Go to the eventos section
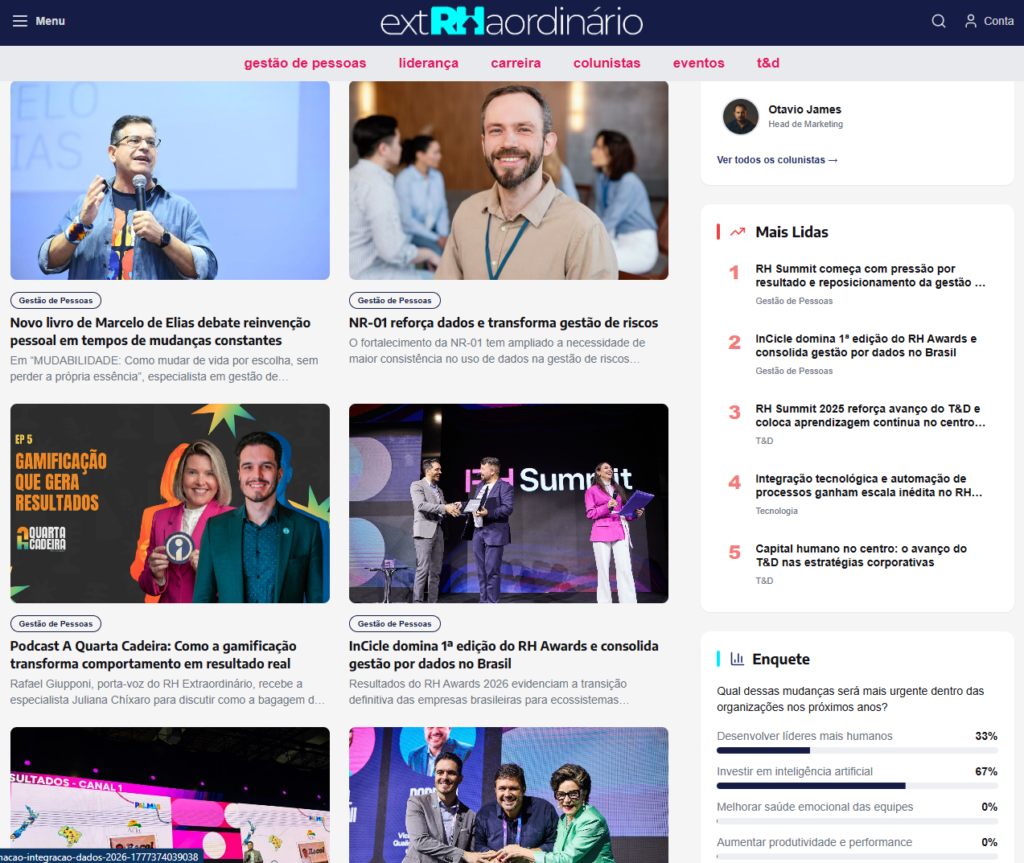 (x=699, y=63)
